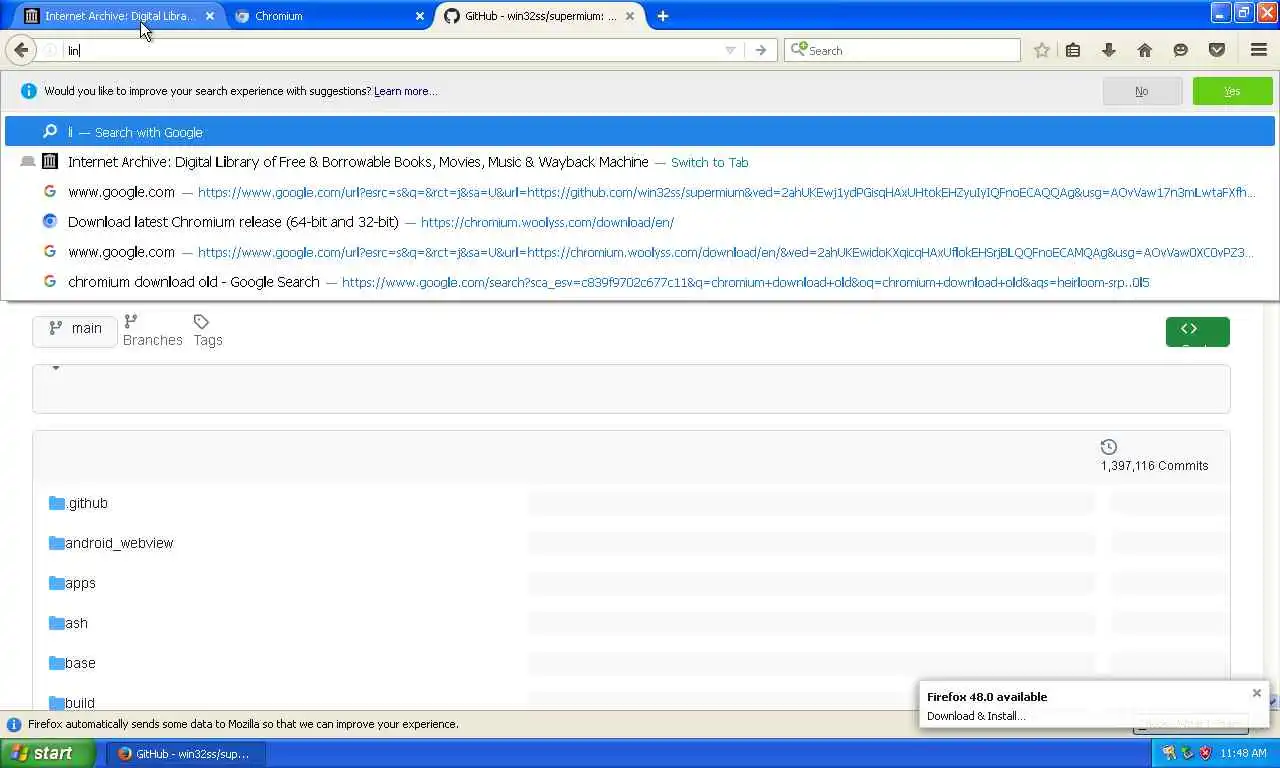Open the Pocket icon
The image size is (1280, 768).
pos(1217,50)
